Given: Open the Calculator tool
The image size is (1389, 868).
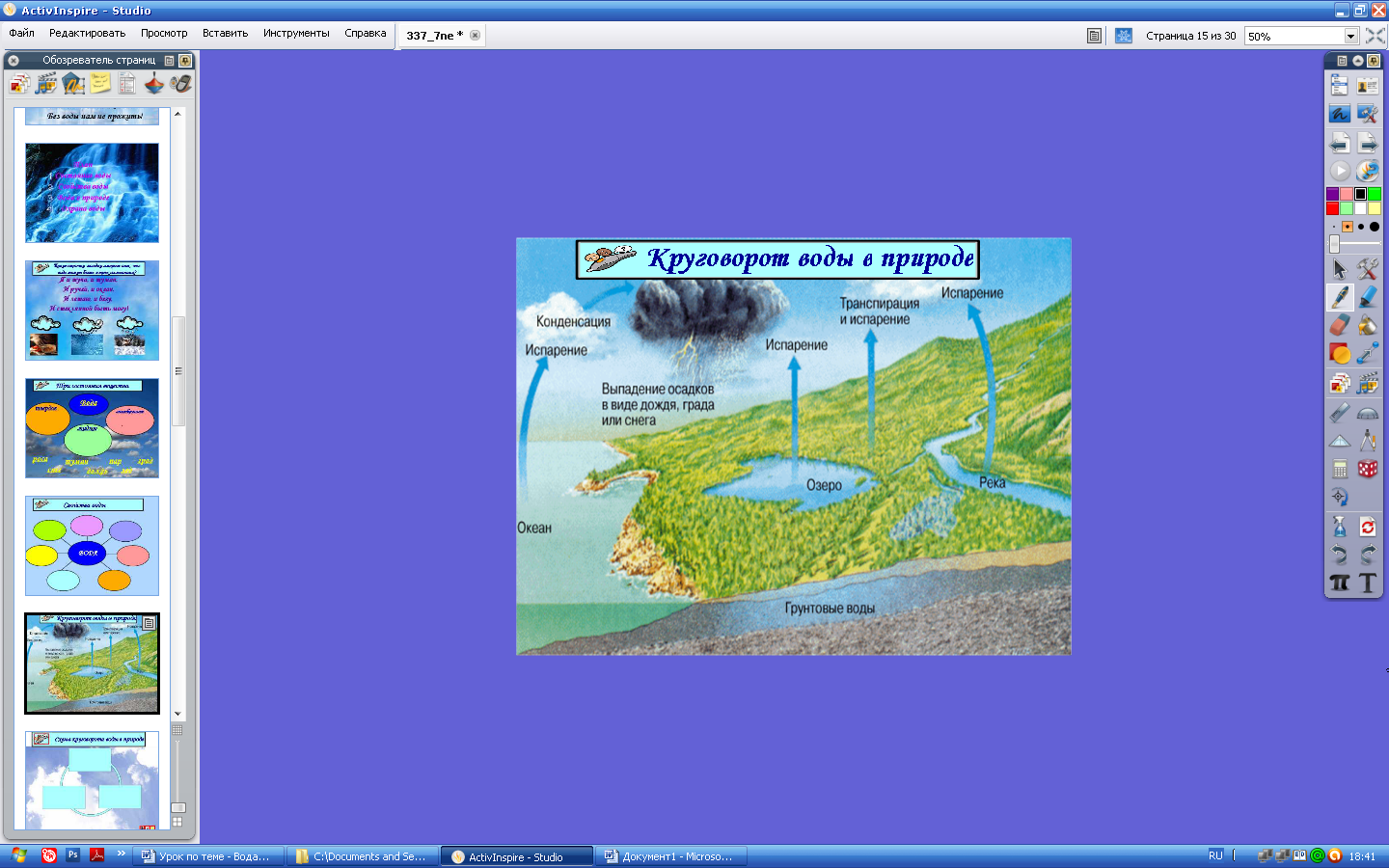Looking at the screenshot, I should pos(1340,469).
